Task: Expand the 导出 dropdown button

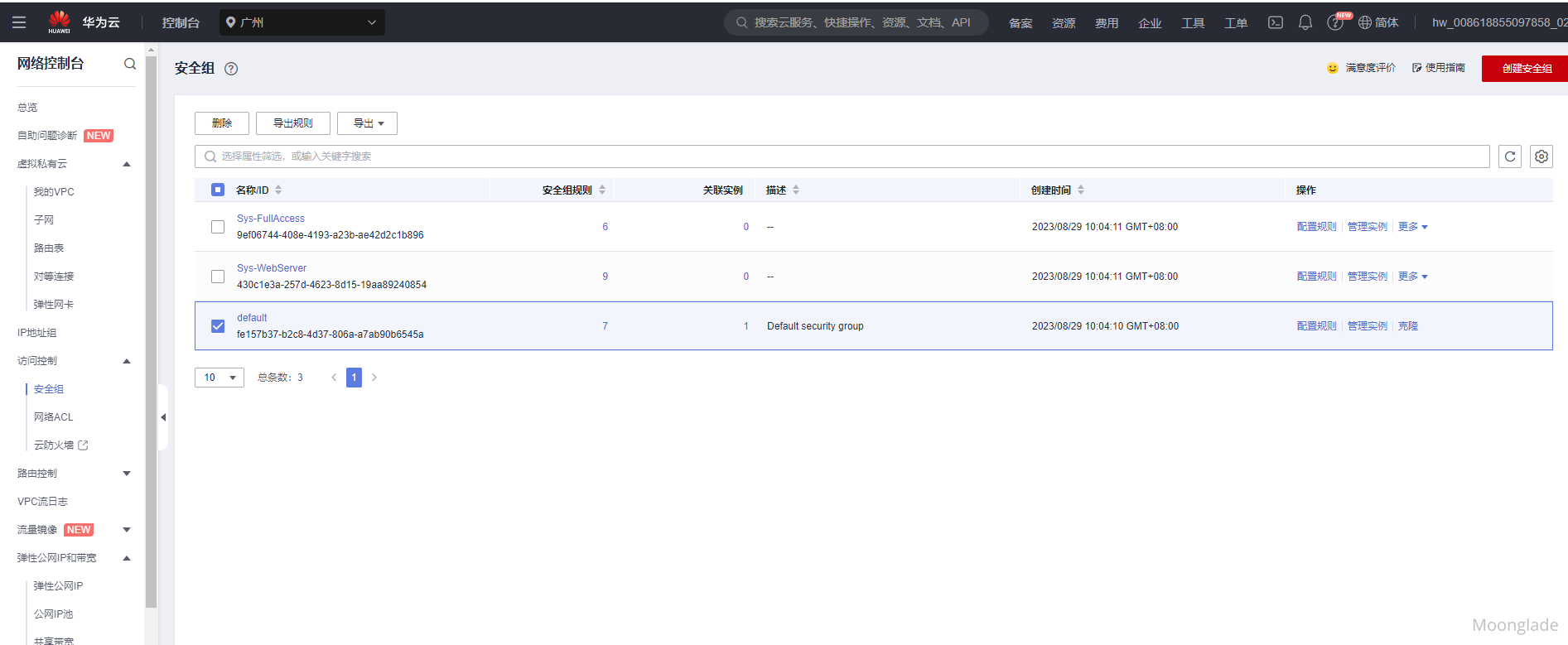Action: pyautogui.click(x=367, y=123)
